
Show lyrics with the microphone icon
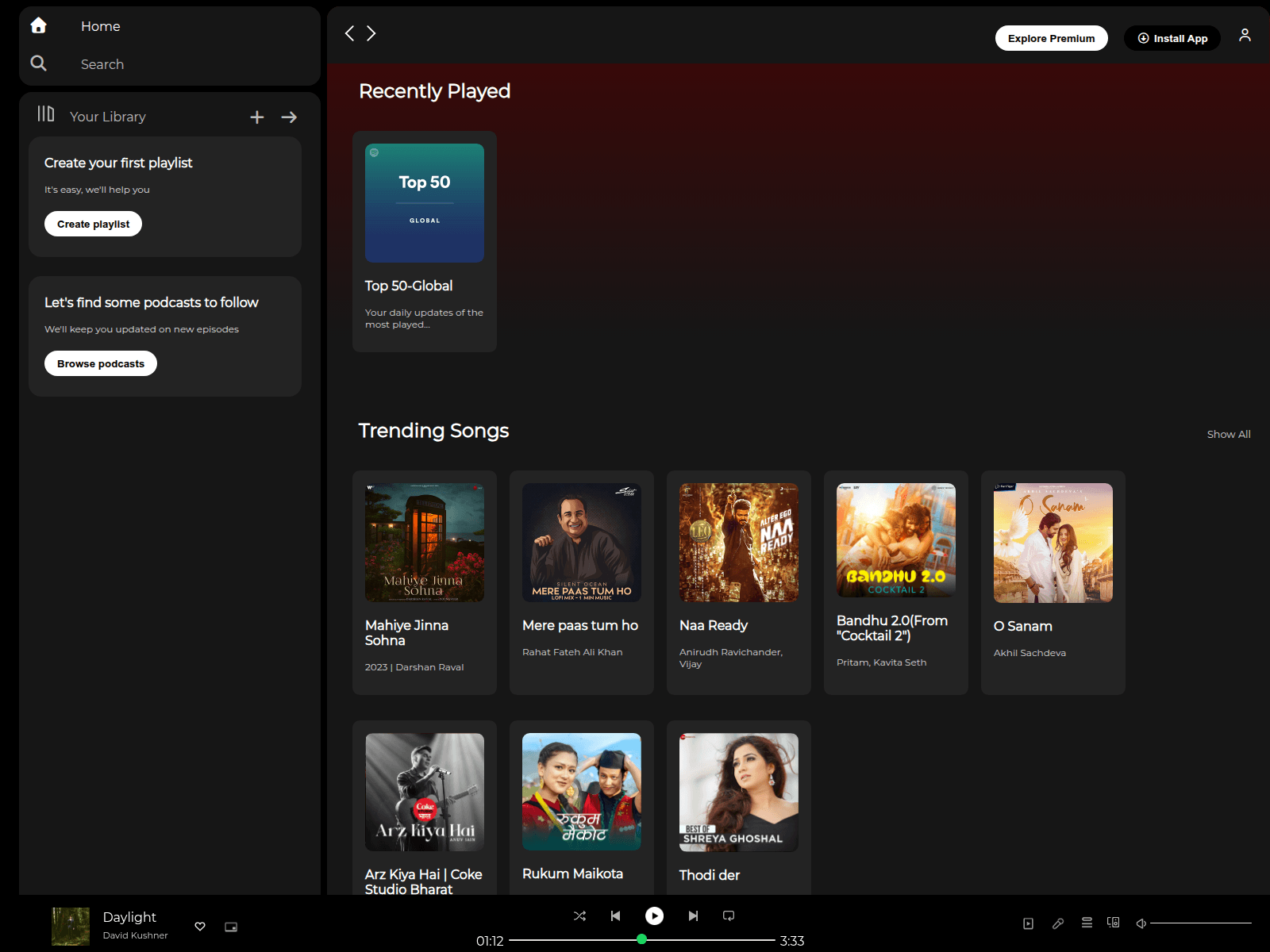pos(1058,923)
